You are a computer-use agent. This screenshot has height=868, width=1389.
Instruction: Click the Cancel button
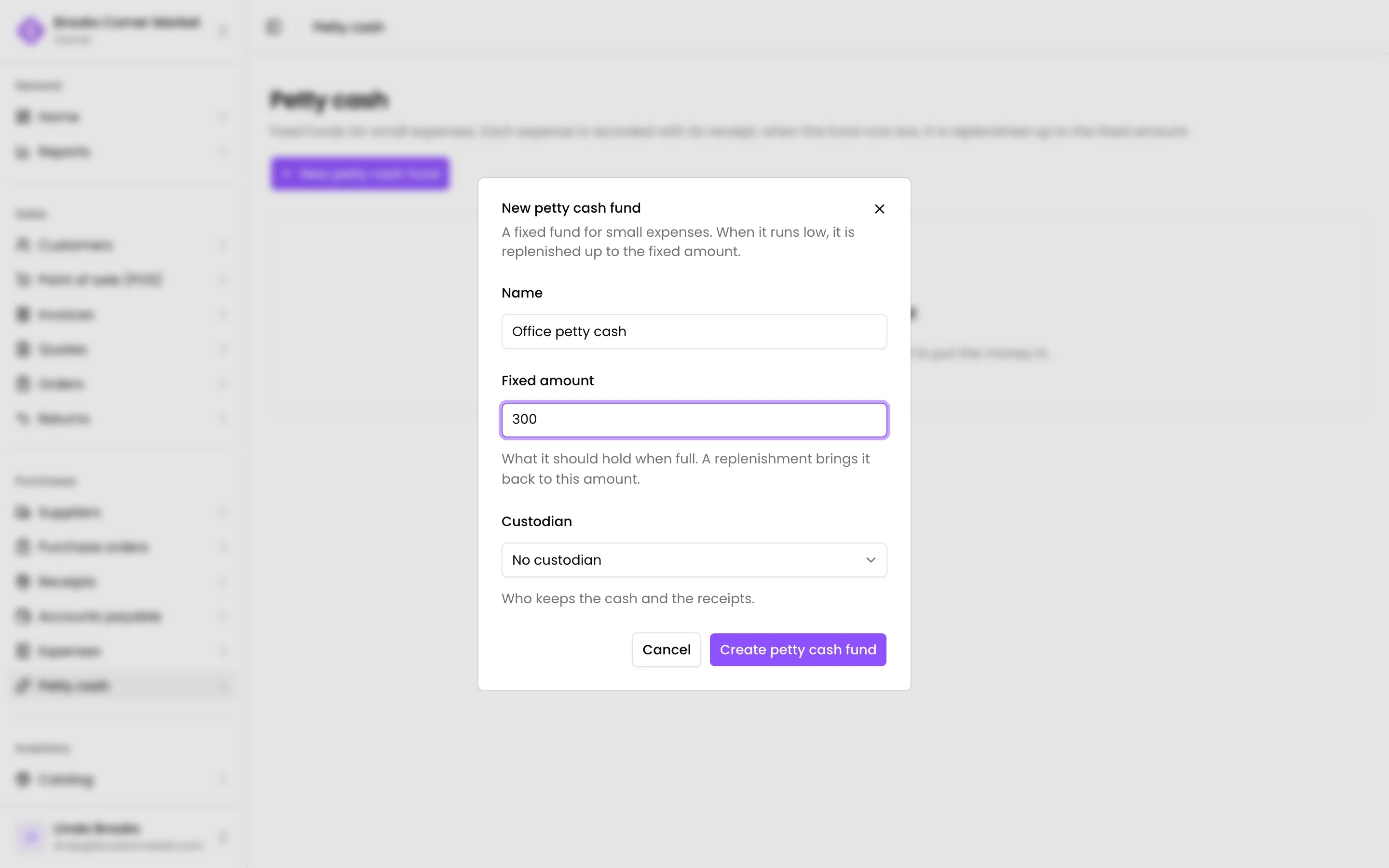(x=666, y=650)
